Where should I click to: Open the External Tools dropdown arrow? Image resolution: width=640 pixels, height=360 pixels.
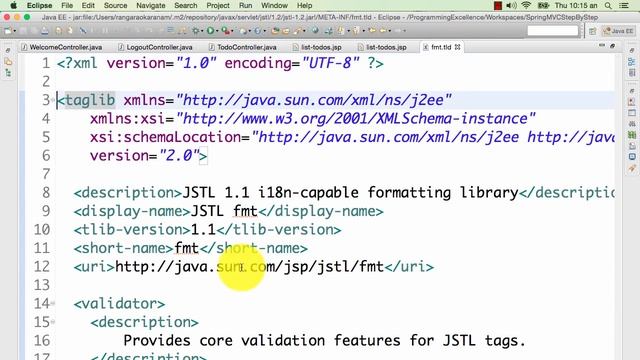(233, 31)
